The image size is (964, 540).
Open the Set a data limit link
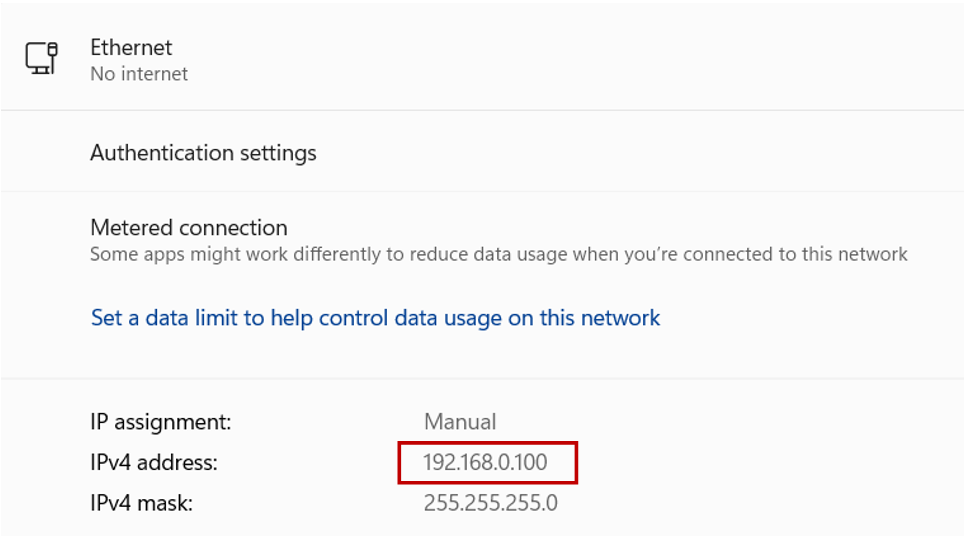pos(375,318)
